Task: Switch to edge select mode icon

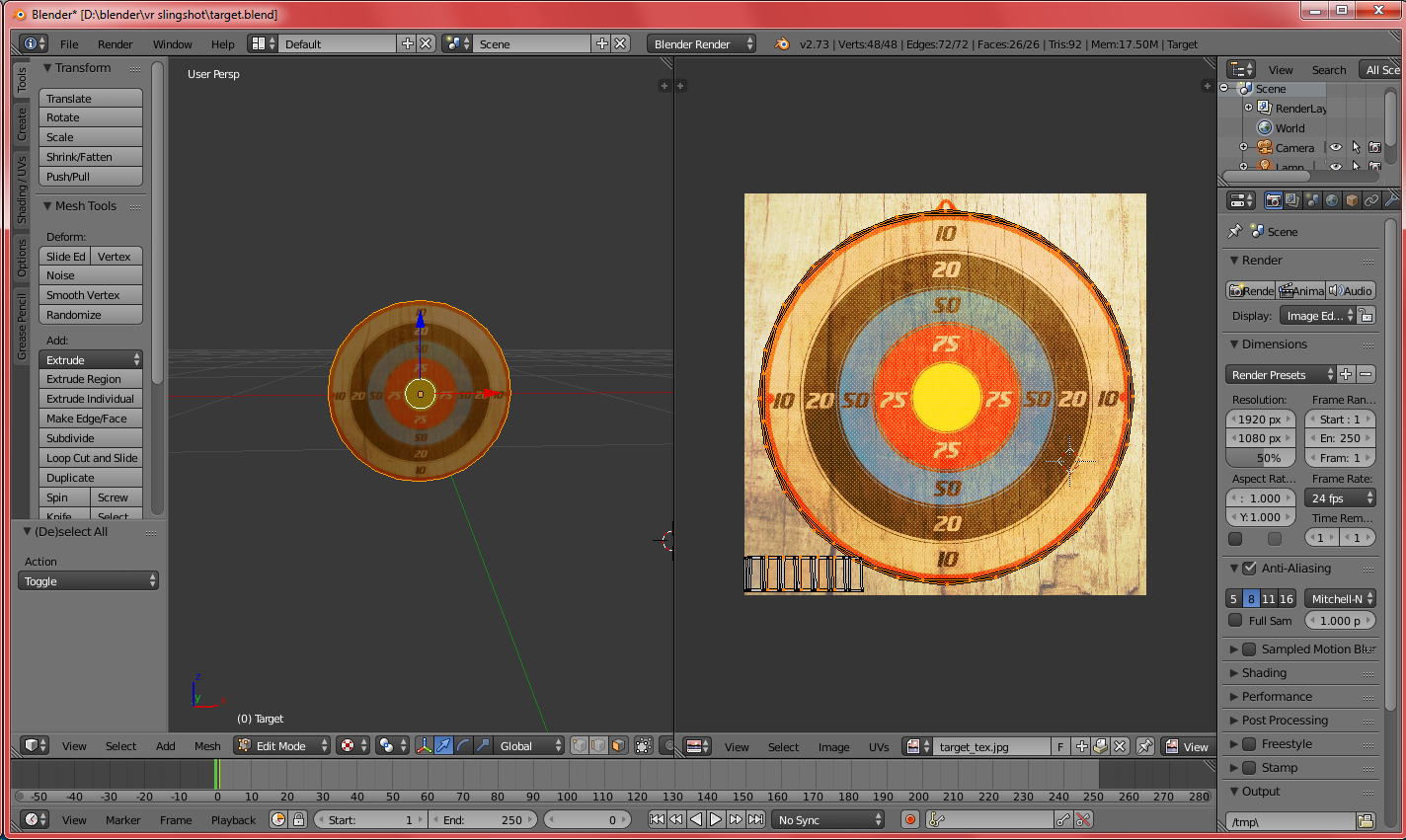Action: pyautogui.click(x=598, y=746)
